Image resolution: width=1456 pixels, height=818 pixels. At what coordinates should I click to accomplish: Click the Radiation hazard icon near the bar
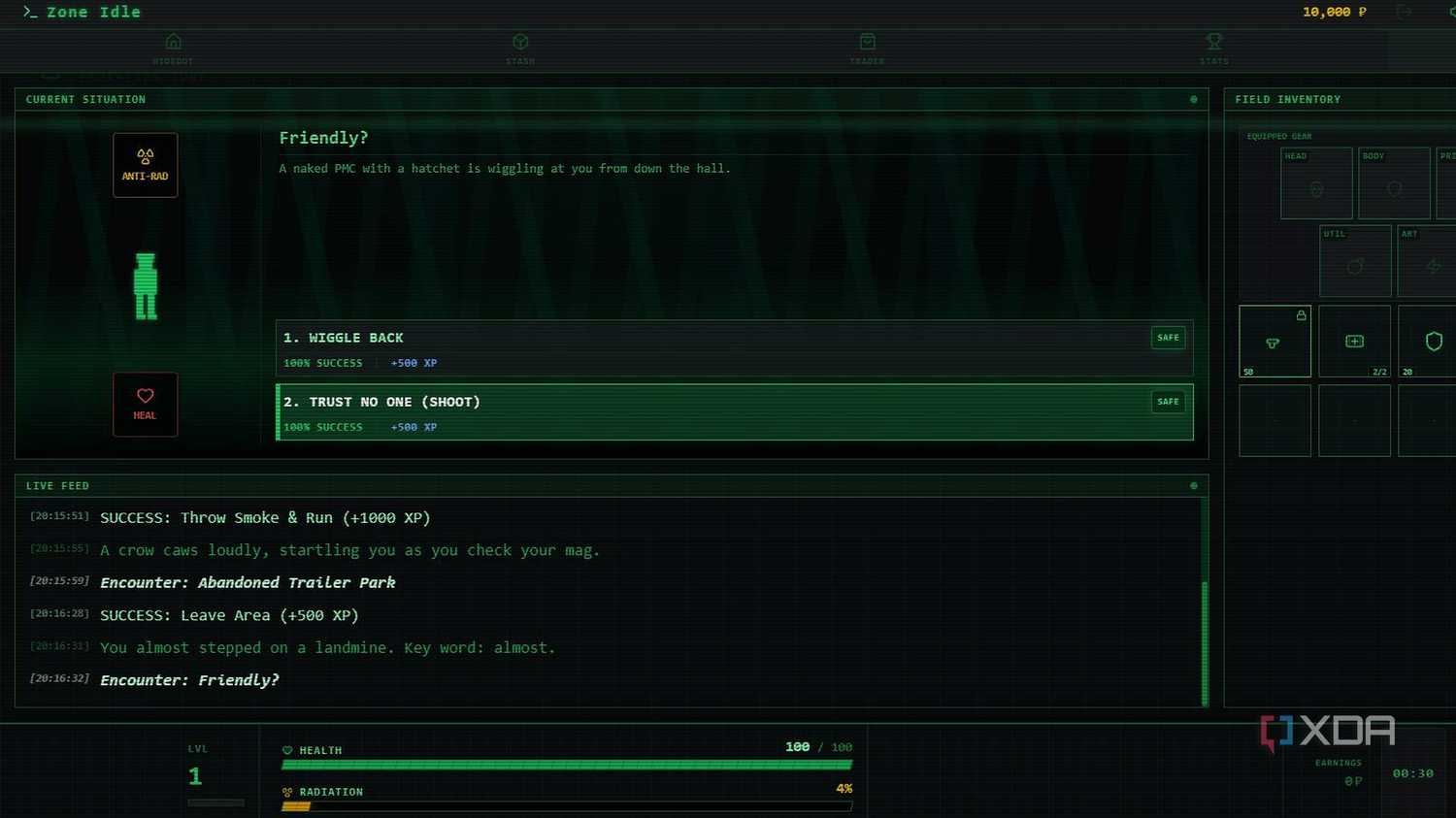[x=287, y=792]
